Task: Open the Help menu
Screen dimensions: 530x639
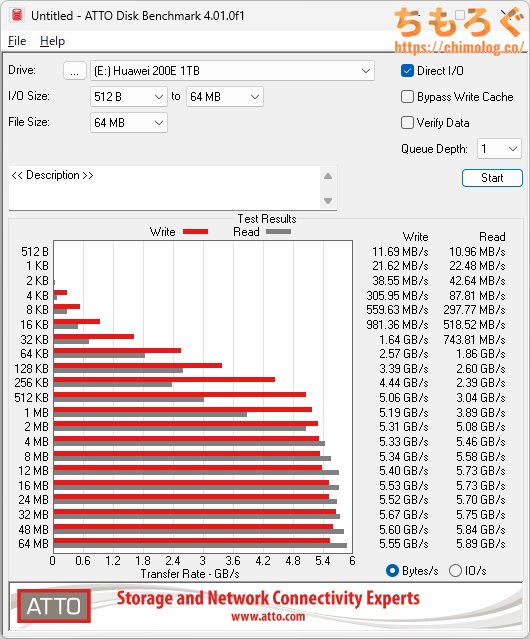Action: click(52, 41)
